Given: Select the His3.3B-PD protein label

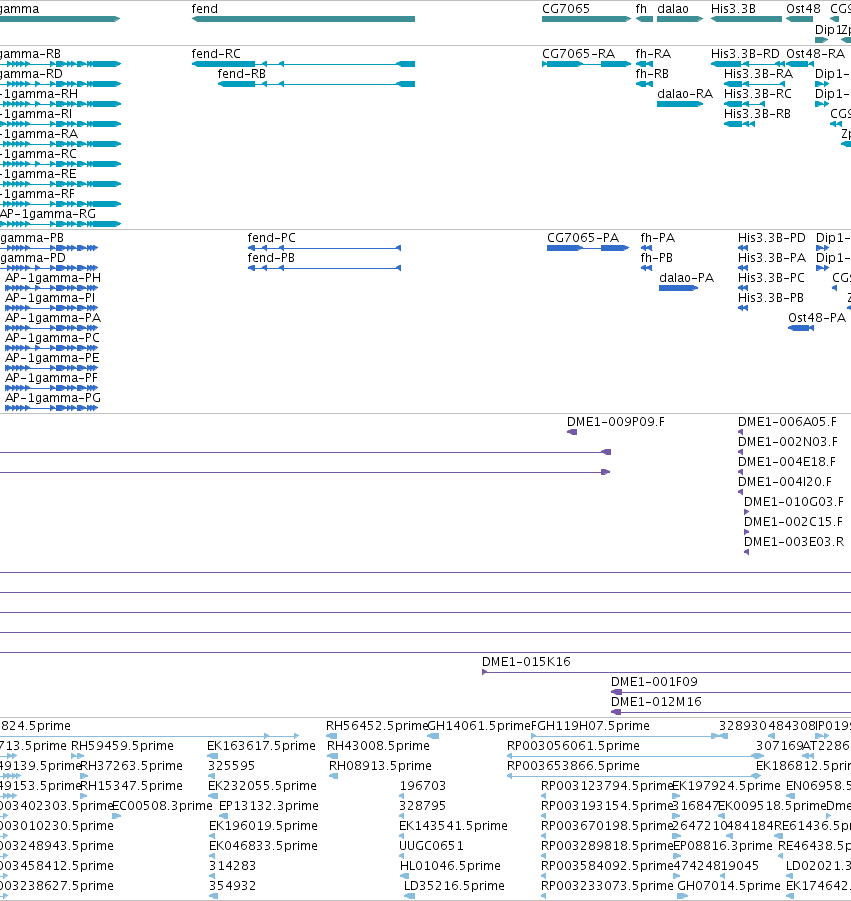Looking at the screenshot, I should [x=772, y=237].
